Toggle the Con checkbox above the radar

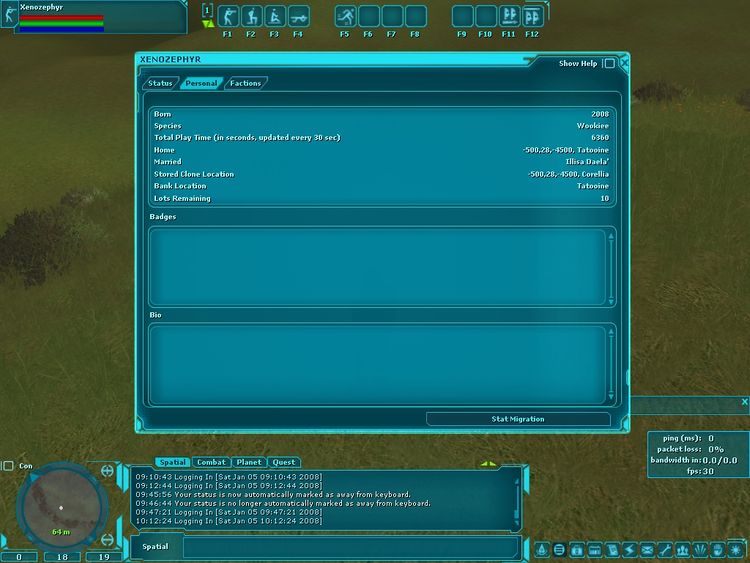pyautogui.click(x=9, y=466)
